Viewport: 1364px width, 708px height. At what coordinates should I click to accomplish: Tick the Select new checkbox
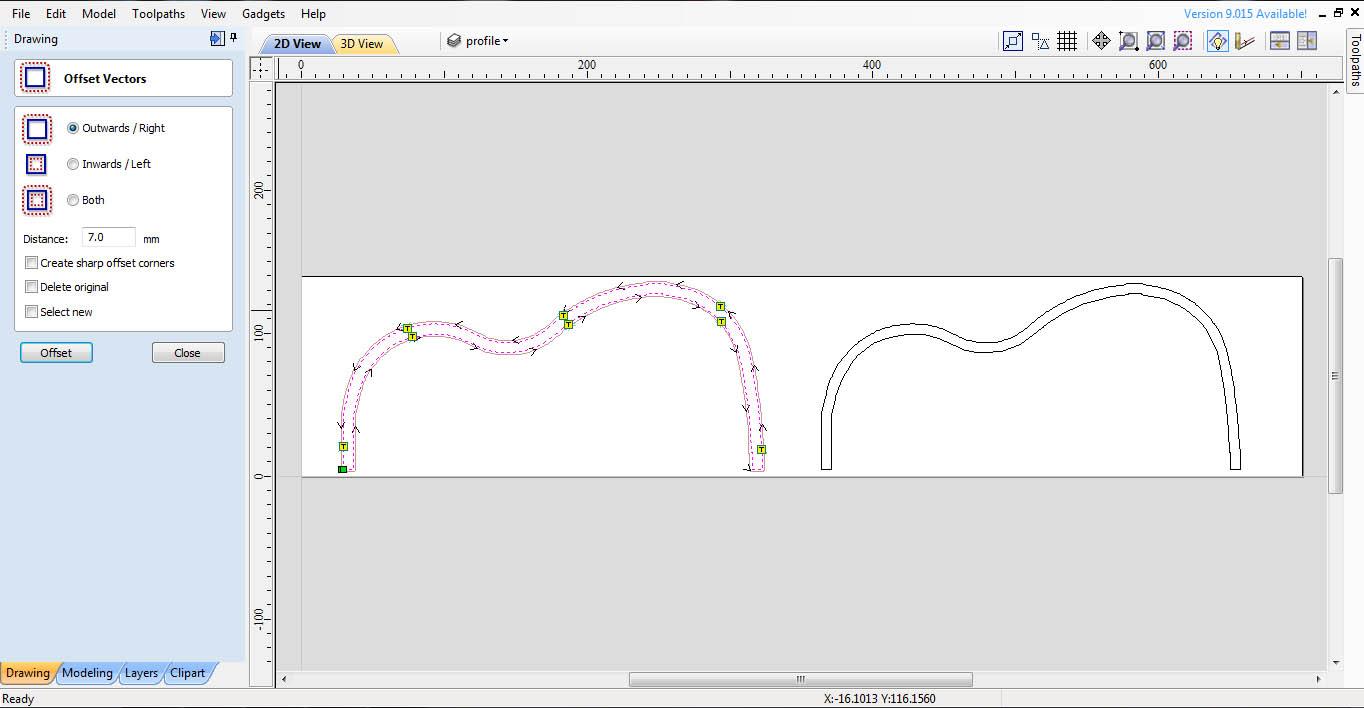(32, 312)
